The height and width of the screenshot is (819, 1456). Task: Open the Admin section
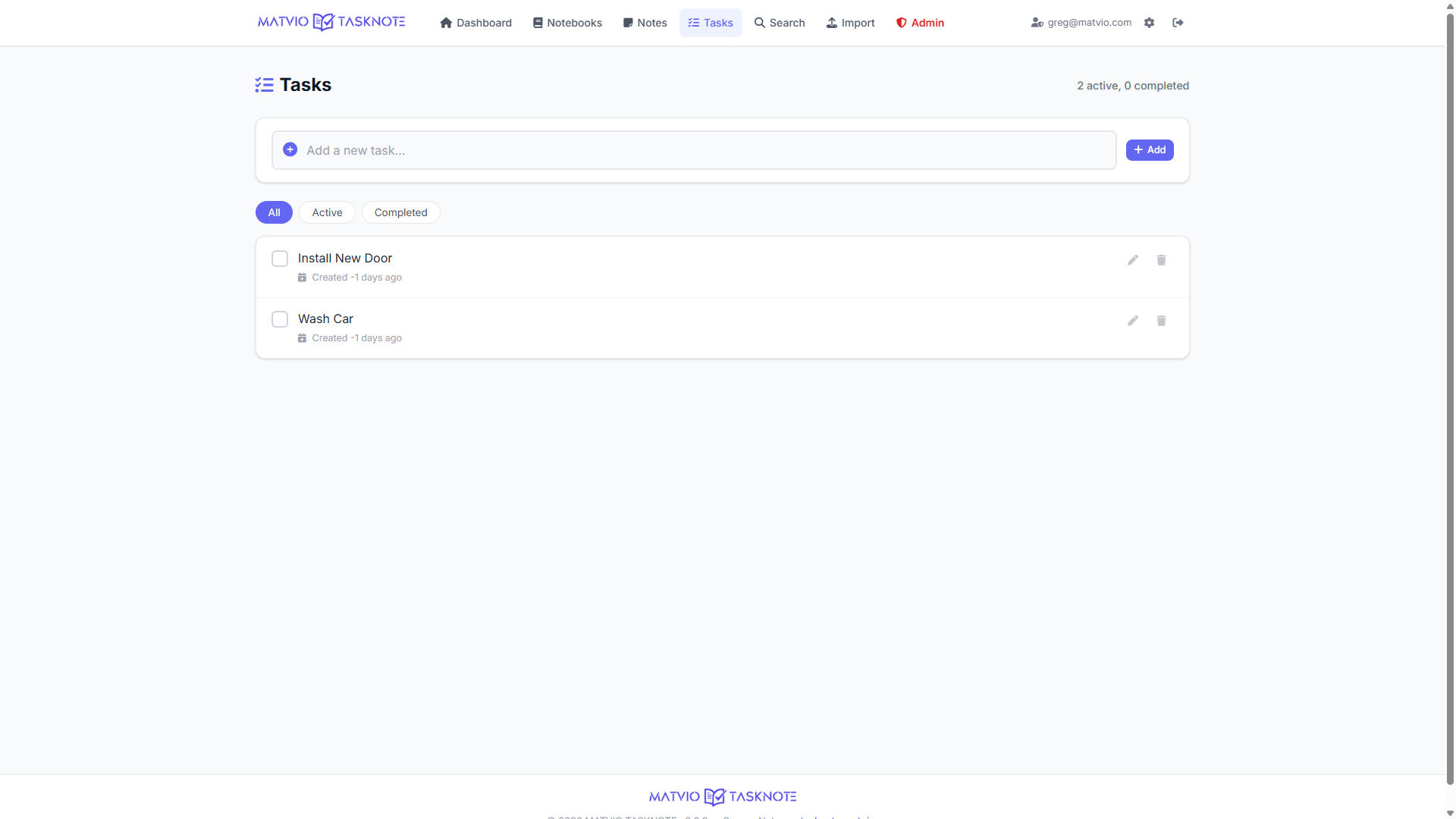pyautogui.click(x=920, y=23)
